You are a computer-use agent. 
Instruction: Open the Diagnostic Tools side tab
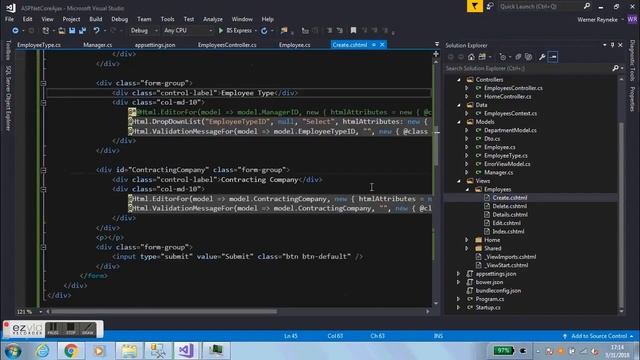632,60
